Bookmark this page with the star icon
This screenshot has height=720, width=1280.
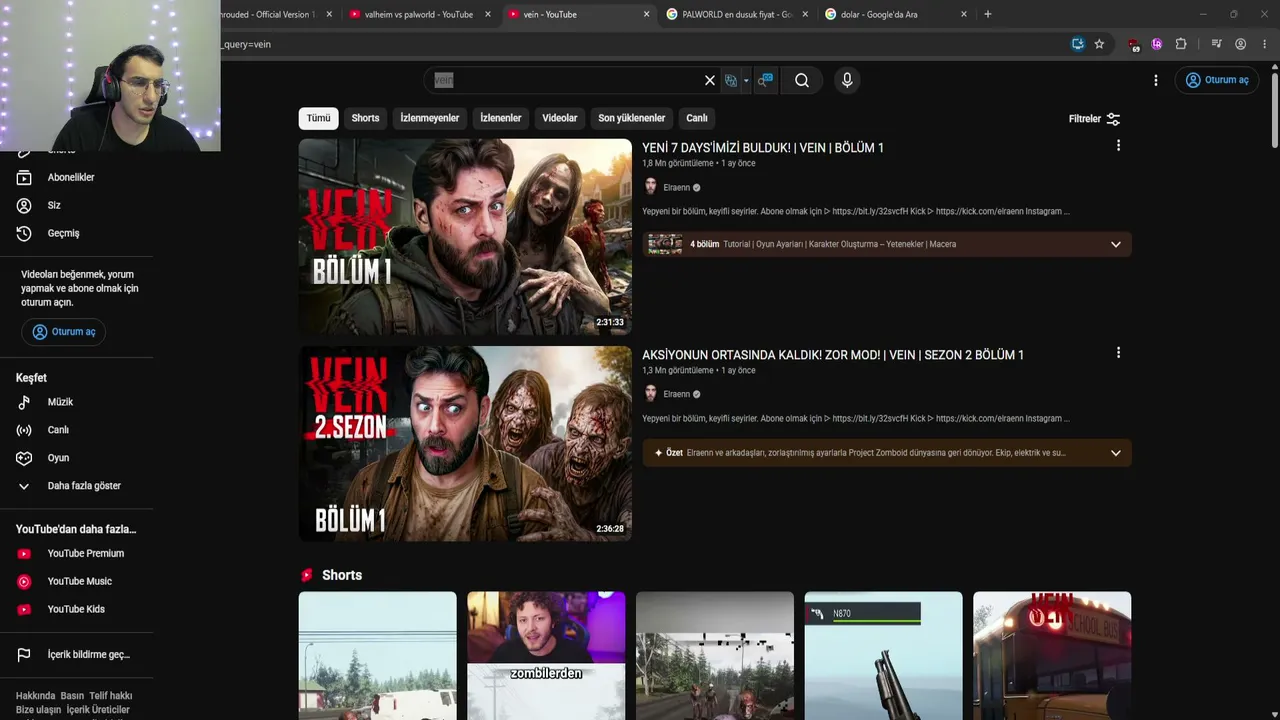1099,44
